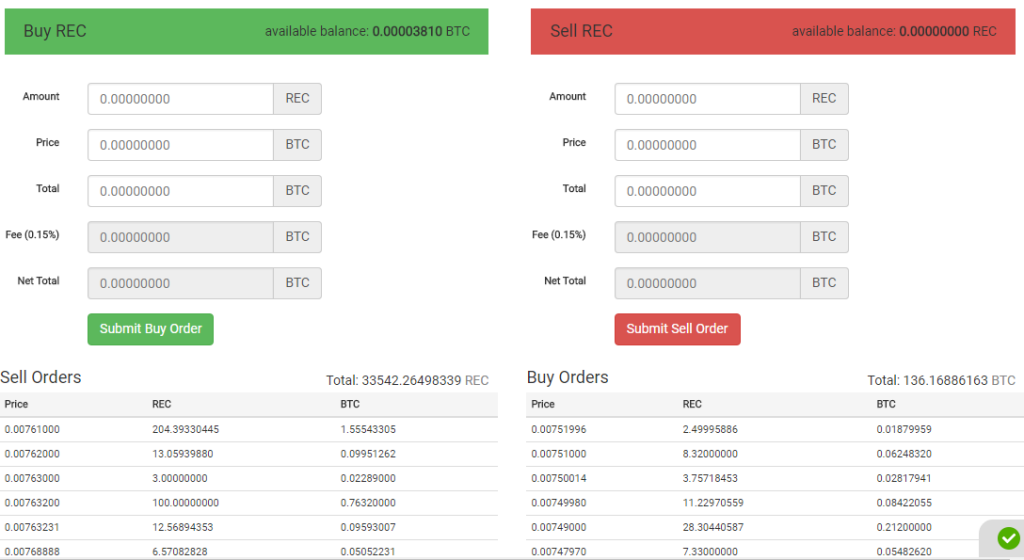The height and width of the screenshot is (560, 1024).
Task: Select sell order priced at 0.00761000
Action: (x=32, y=429)
